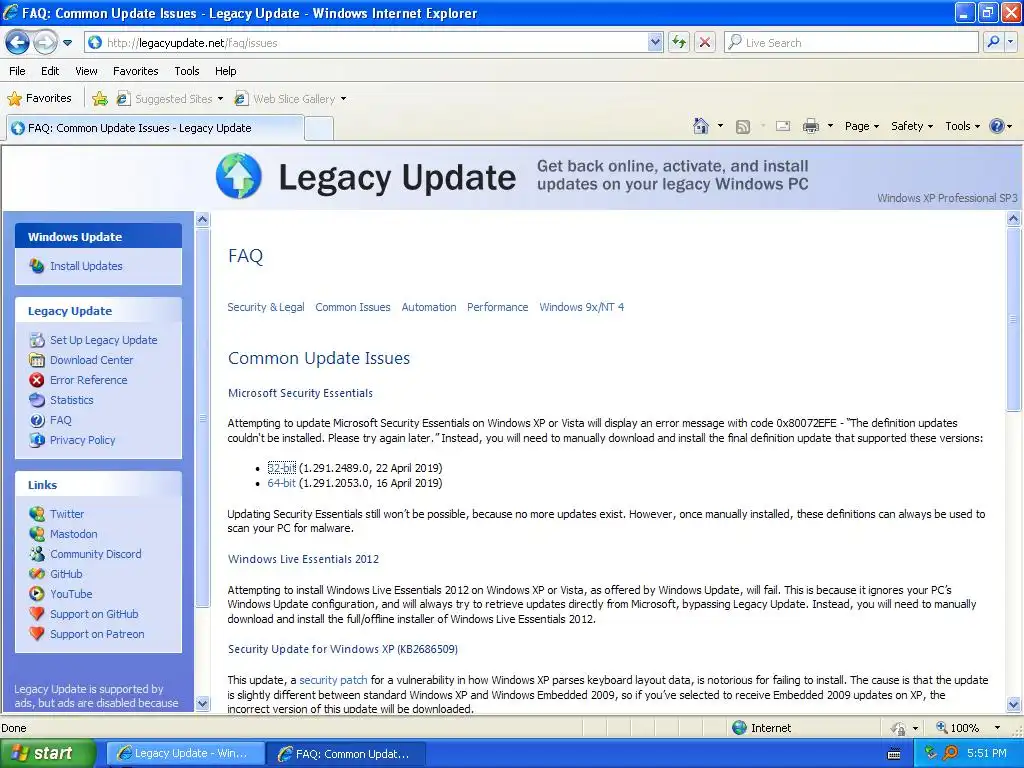The width and height of the screenshot is (1024, 768).
Task: Open the Safety command bar menu
Action: coord(912,126)
